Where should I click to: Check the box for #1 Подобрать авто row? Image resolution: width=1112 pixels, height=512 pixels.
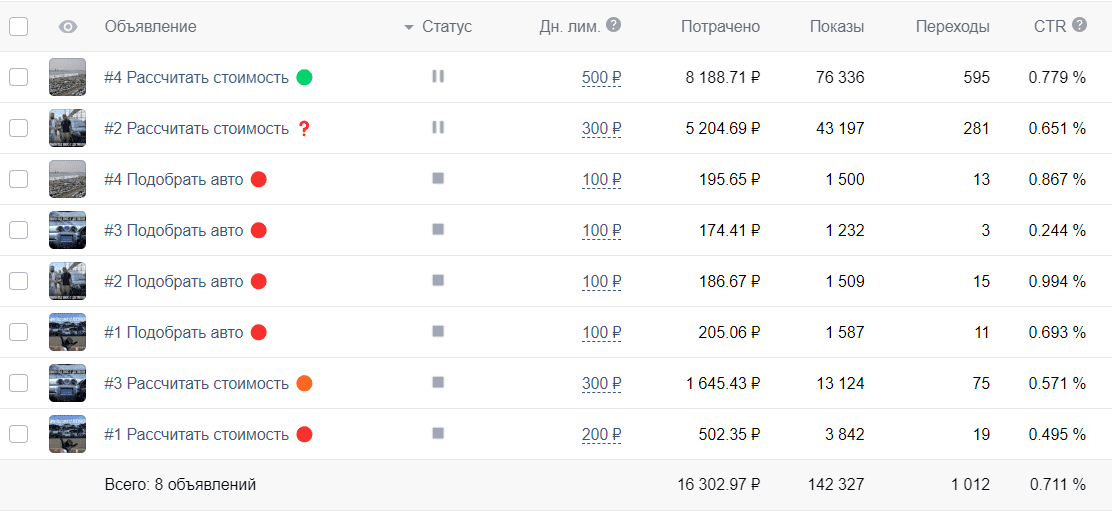coord(18,332)
